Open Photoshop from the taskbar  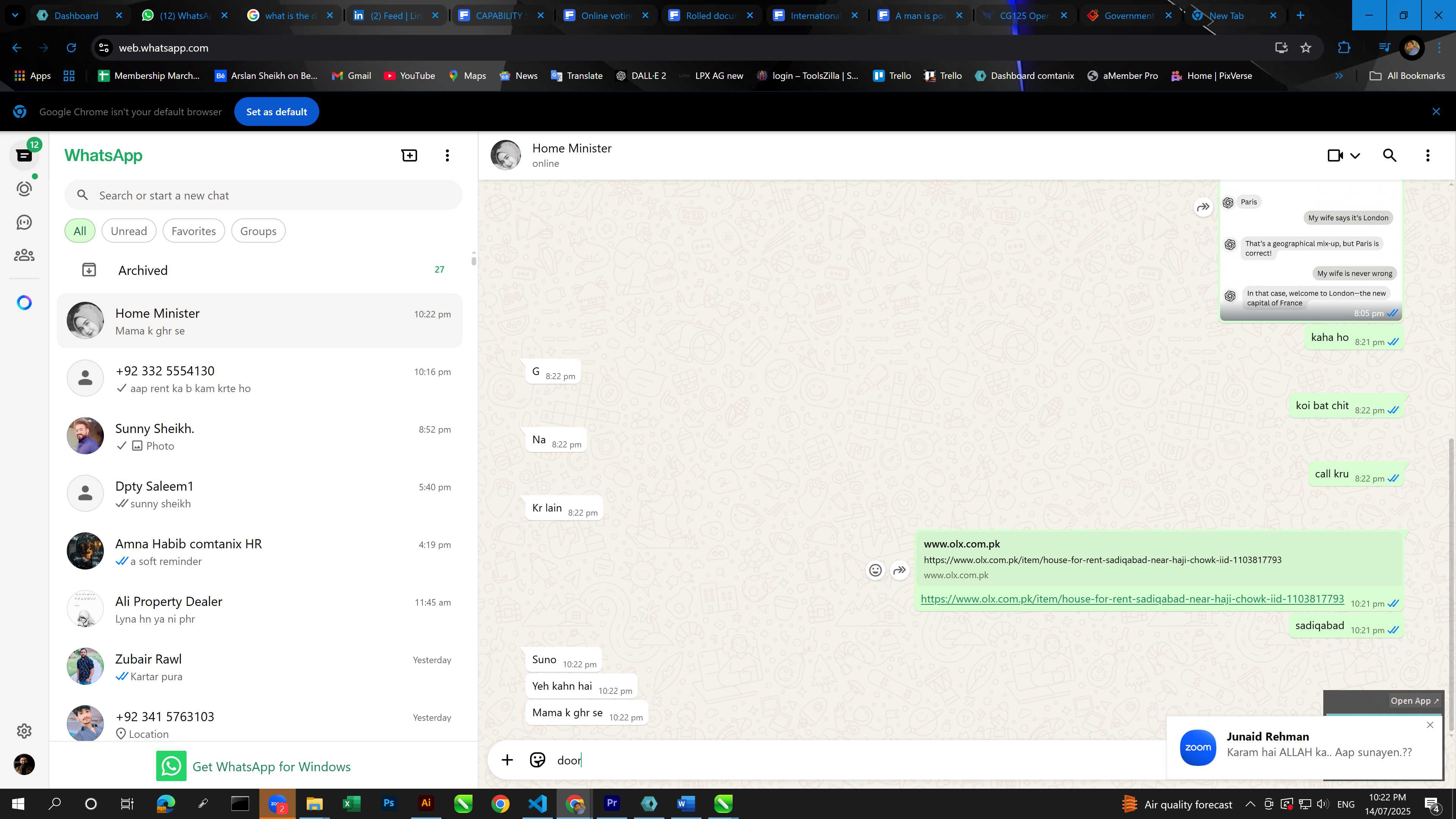(x=388, y=803)
